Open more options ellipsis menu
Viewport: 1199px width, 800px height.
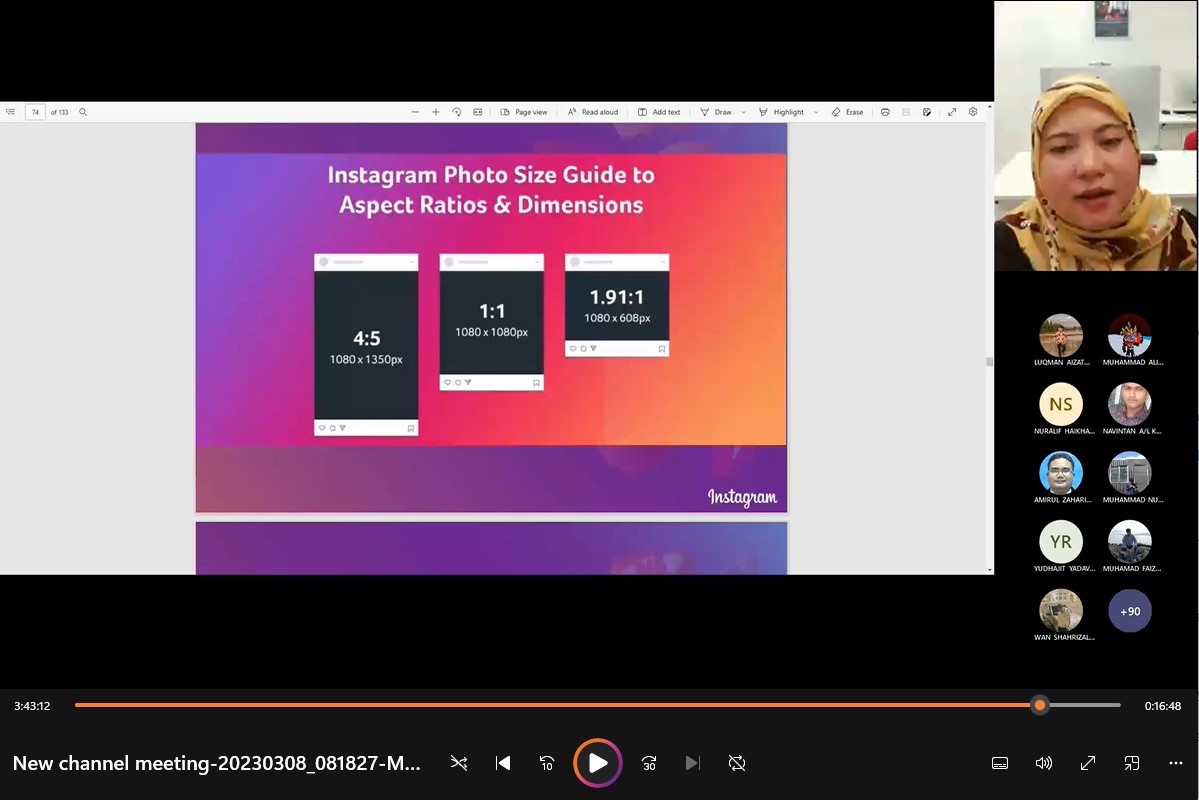1175,763
